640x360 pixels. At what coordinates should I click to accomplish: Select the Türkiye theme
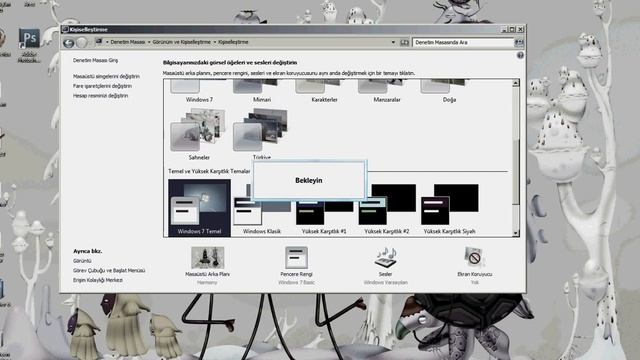pos(262,134)
